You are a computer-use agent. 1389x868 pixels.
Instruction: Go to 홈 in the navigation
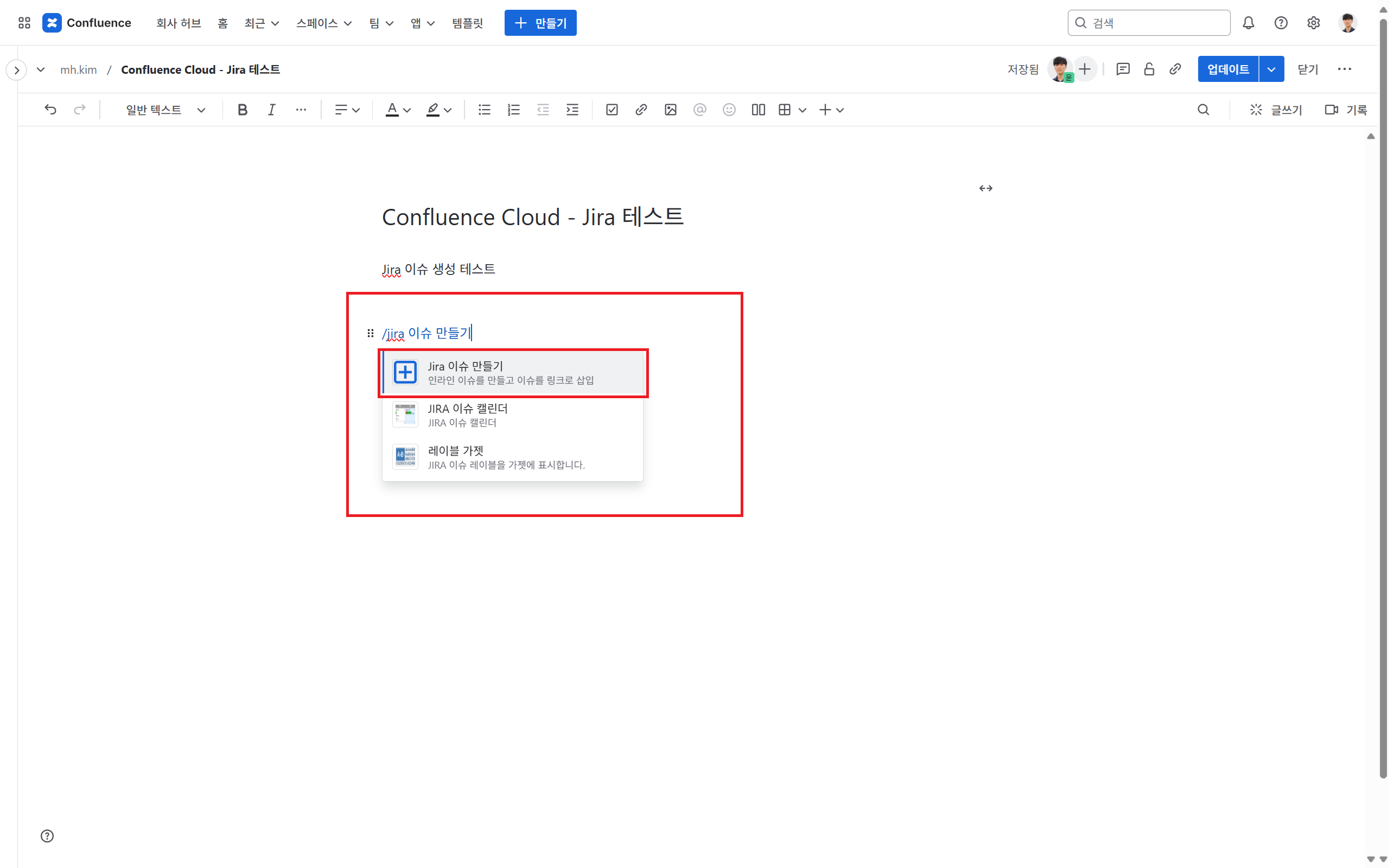(222, 23)
